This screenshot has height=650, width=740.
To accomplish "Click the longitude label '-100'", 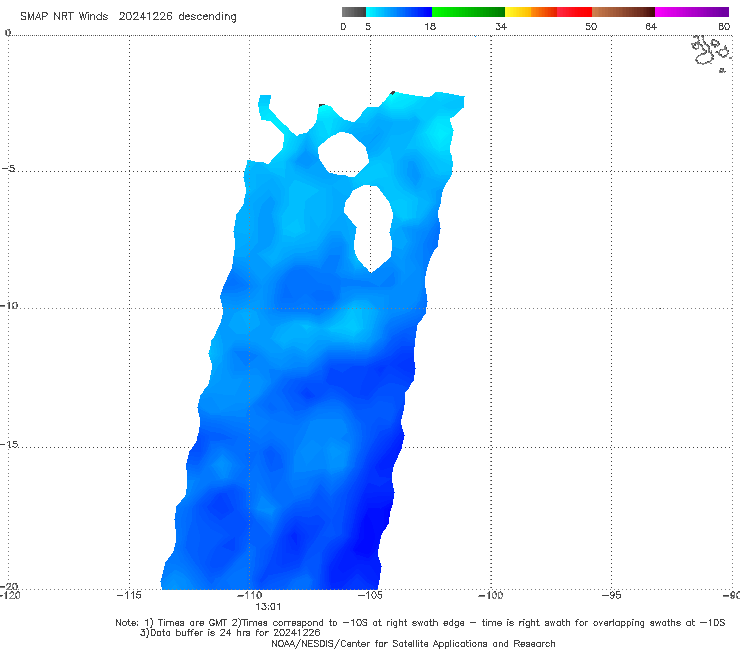I will 491,595.
